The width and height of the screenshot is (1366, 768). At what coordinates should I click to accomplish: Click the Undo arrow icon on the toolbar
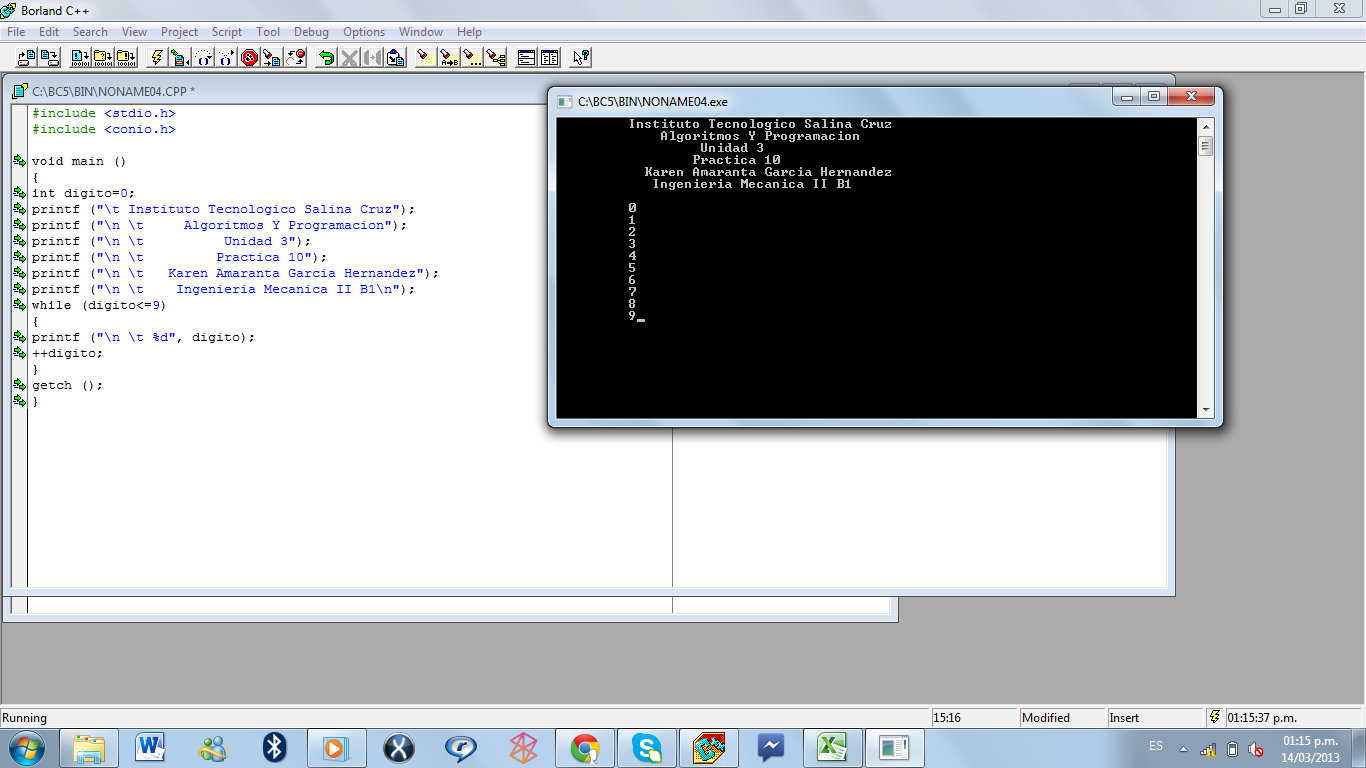[327, 57]
